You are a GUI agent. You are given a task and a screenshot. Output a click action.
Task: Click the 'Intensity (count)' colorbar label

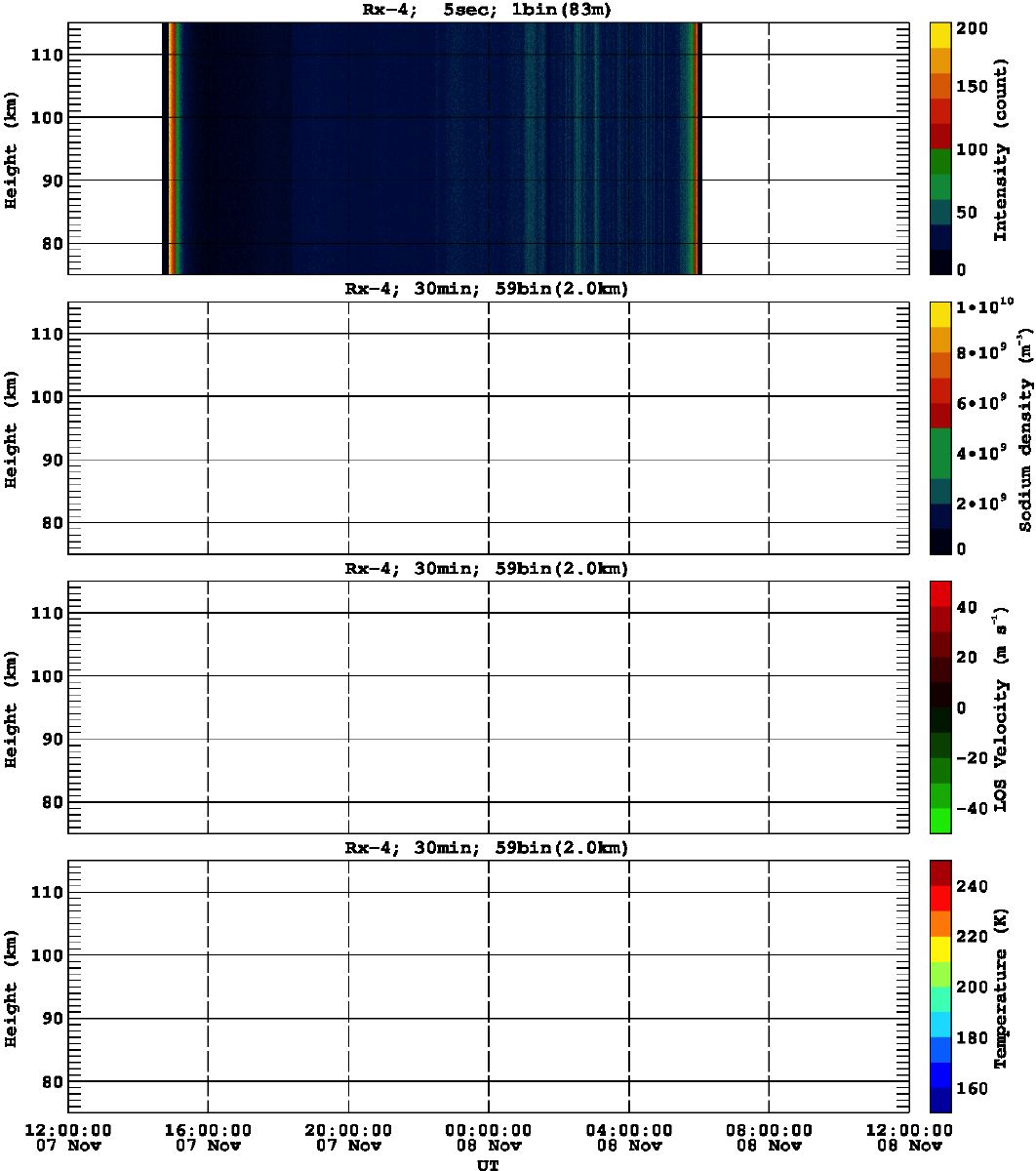coord(1000,148)
